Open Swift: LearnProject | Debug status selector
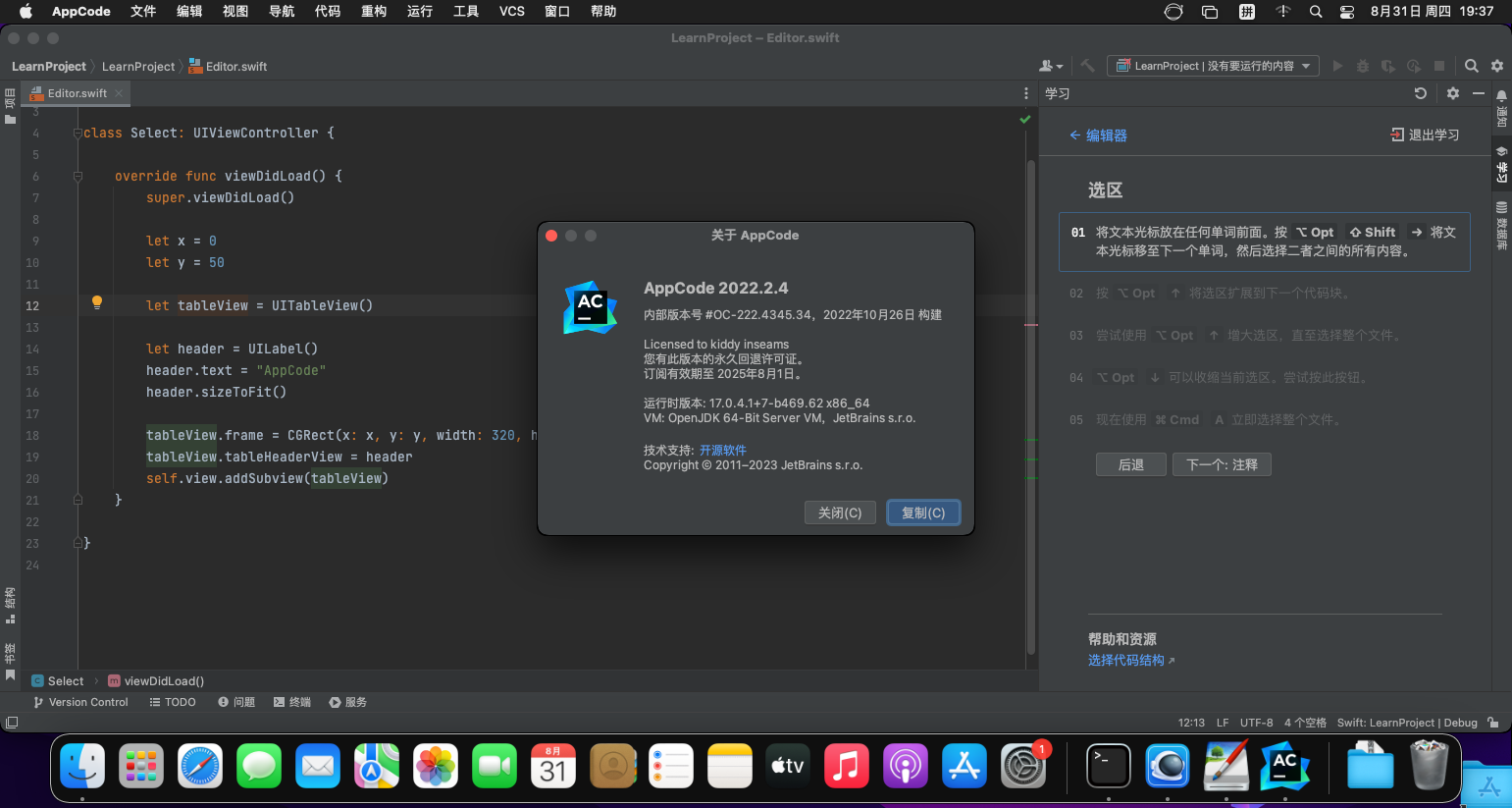1512x808 pixels. [1407, 723]
